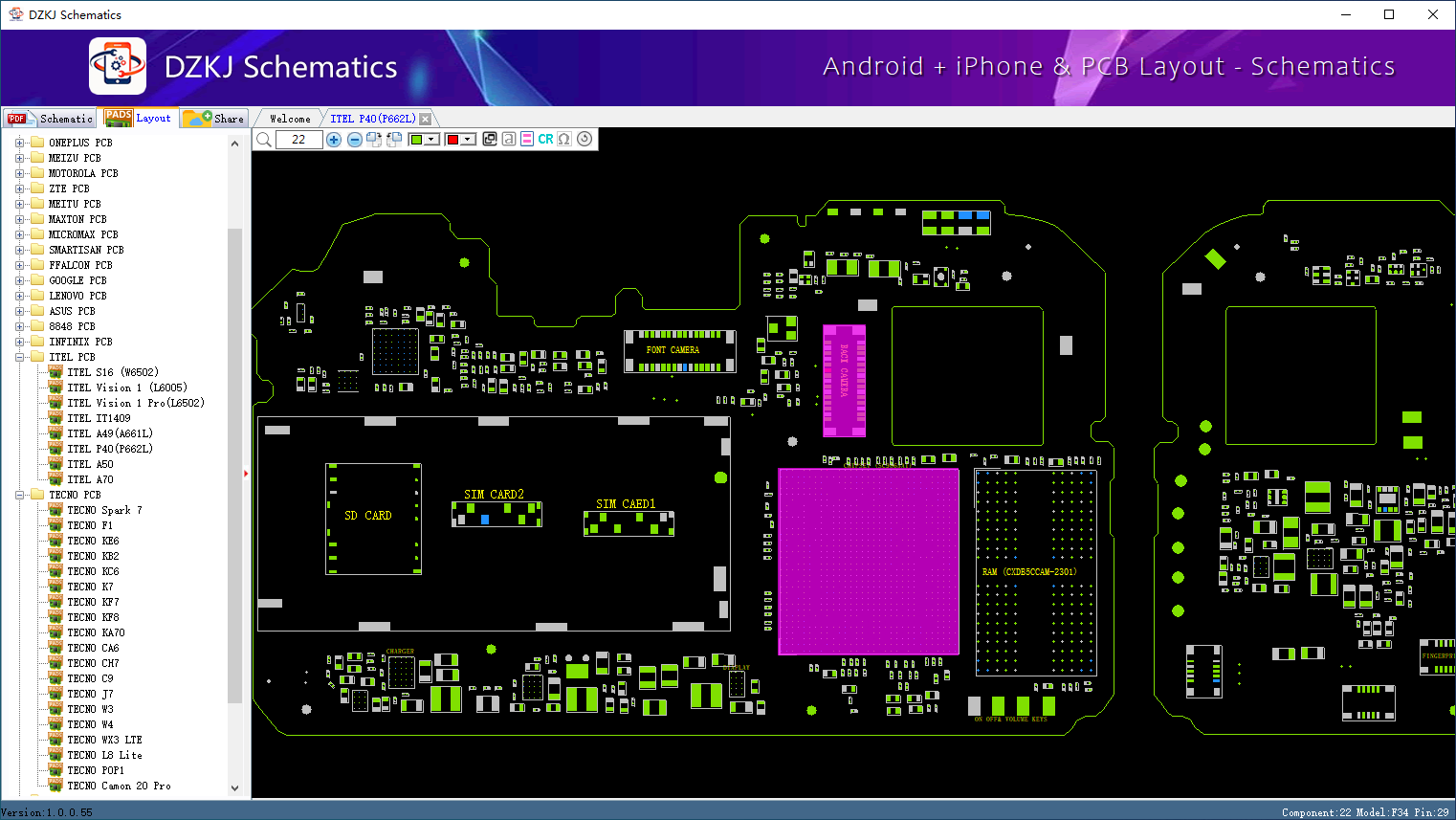The image size is (1456, 820).
Task: Toggle the letter 'a' text label icon
Action: tap(509, 140)
